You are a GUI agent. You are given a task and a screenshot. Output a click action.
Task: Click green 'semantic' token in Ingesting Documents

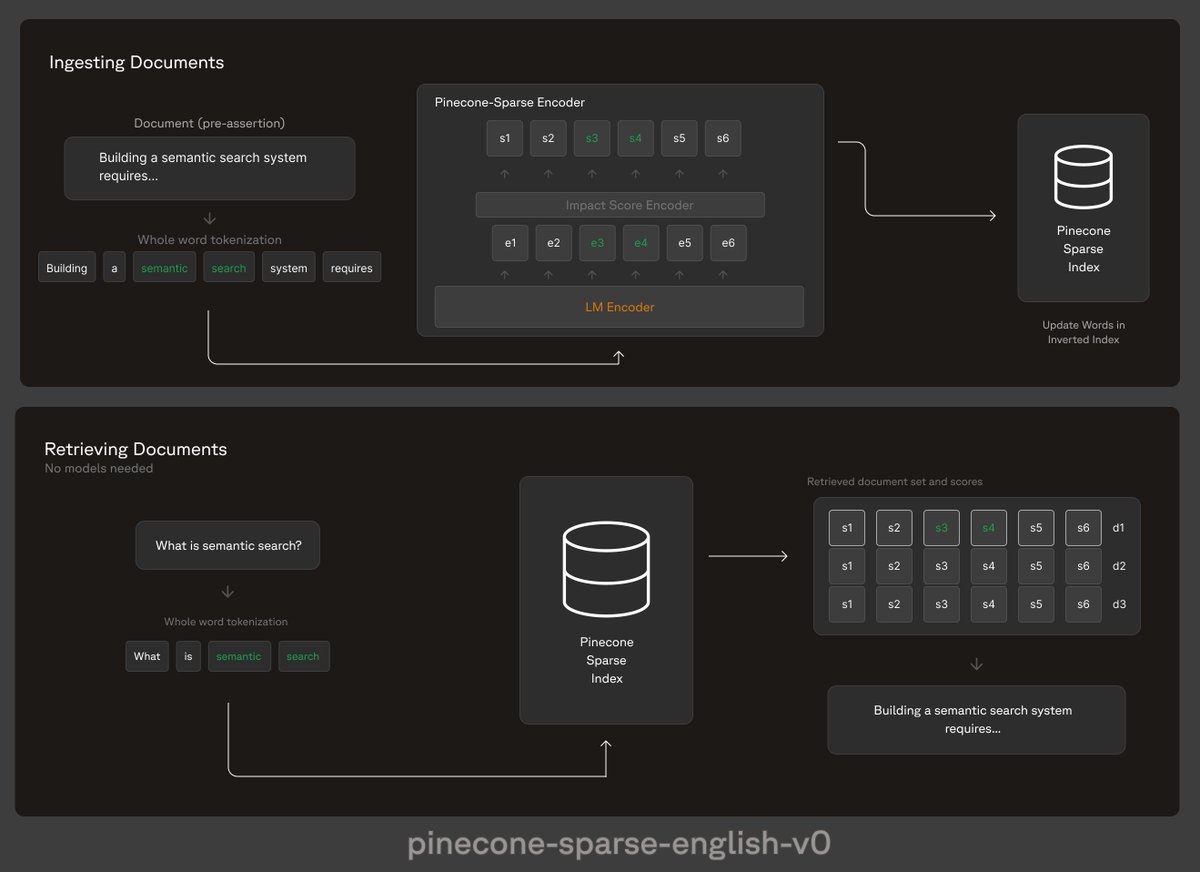pos(164,268)
